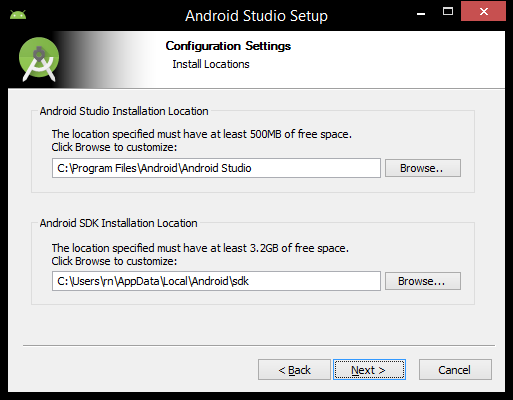The image size is (513, 400).
Task: Click the 'Install Locations' subtitle
Action: (x=211, y=64)
